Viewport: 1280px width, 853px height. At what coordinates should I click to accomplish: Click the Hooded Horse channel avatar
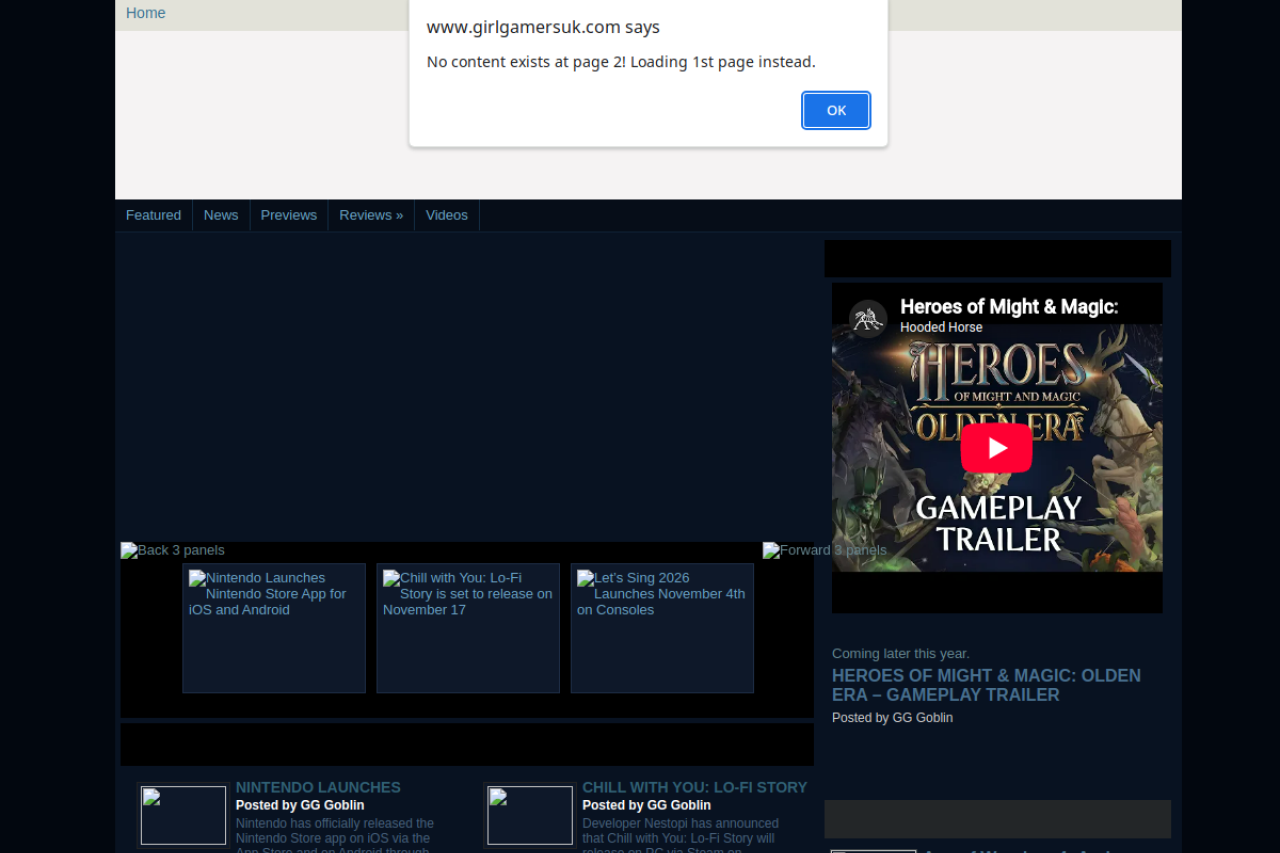[x=868, y=318]
